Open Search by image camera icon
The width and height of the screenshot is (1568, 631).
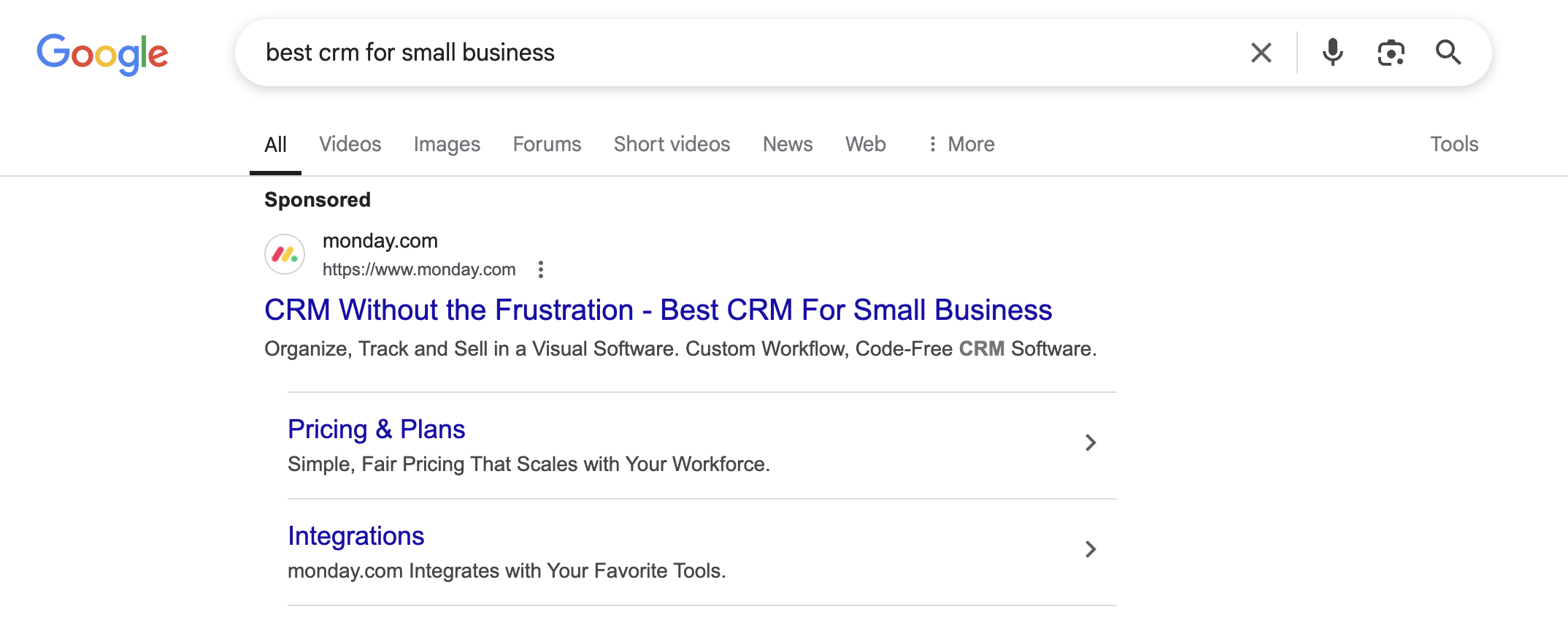pos(1391,53)
